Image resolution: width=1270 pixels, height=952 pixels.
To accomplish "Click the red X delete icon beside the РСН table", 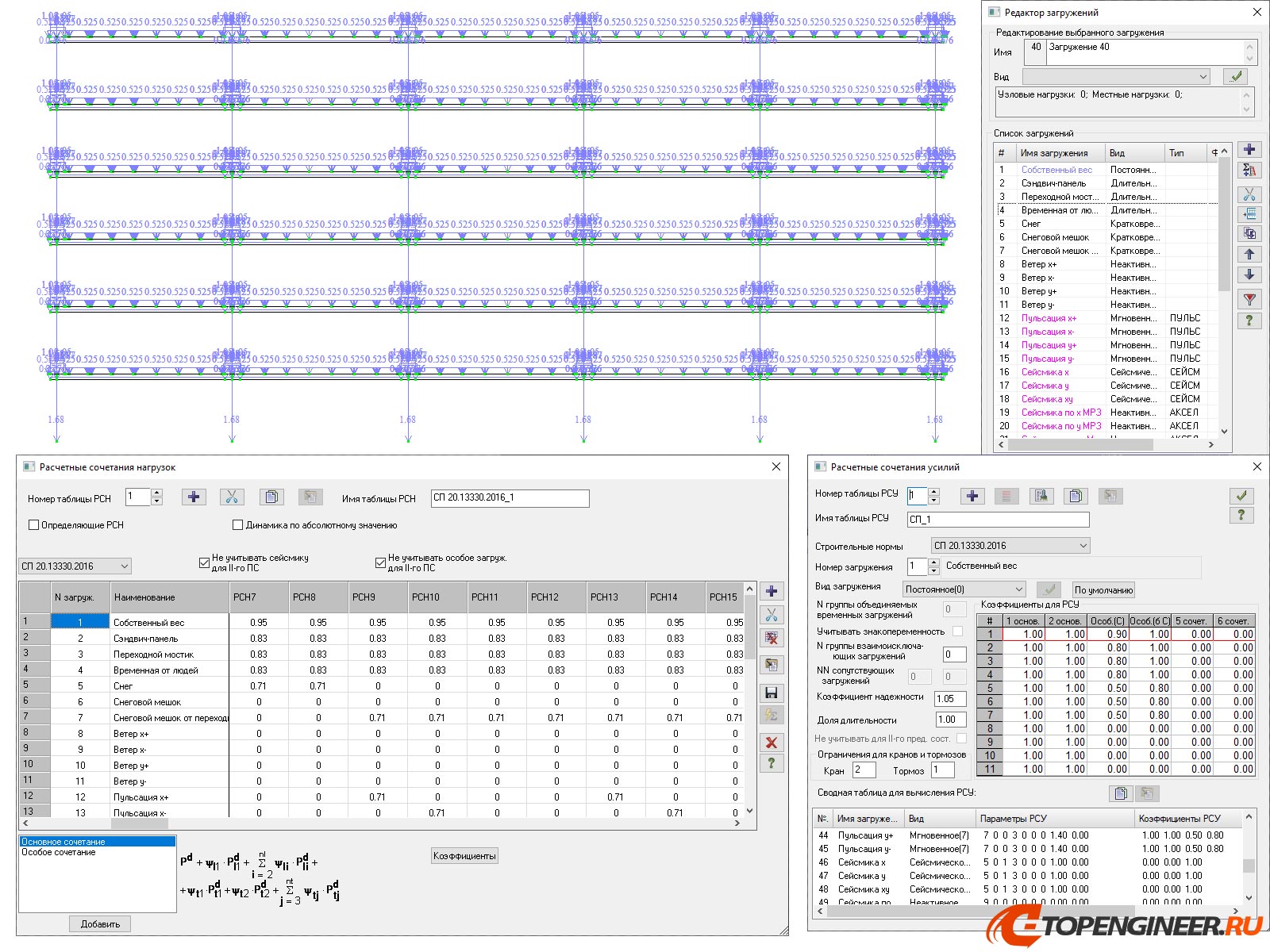I will (771, 743).
